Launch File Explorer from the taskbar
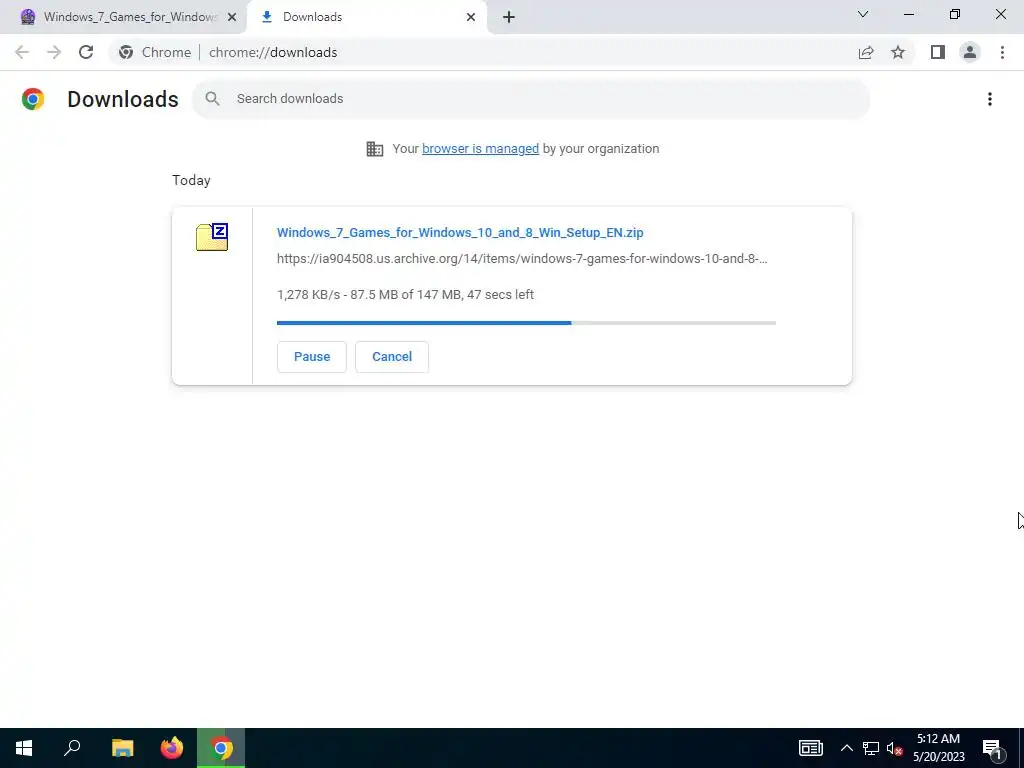 click(122, 748)
